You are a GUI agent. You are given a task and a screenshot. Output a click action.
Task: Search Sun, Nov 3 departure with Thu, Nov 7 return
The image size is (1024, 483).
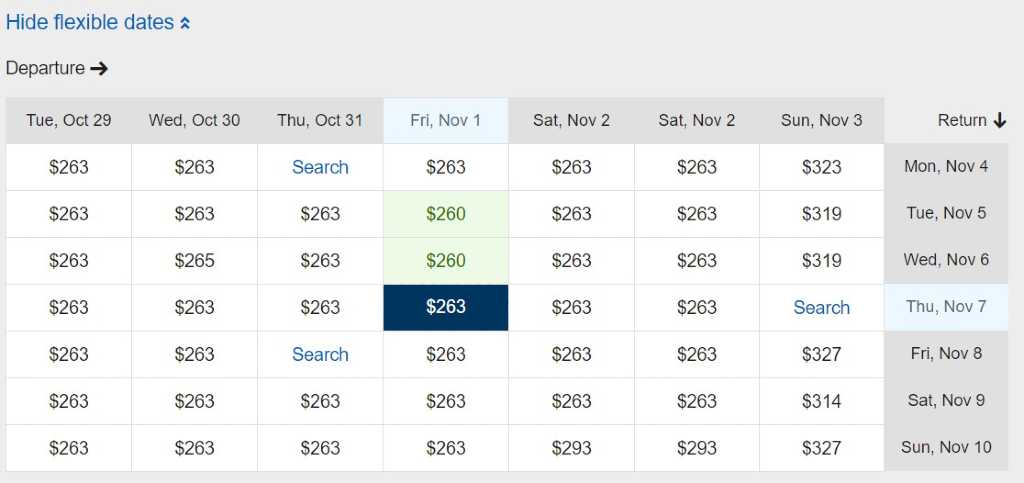coord(821,308)
